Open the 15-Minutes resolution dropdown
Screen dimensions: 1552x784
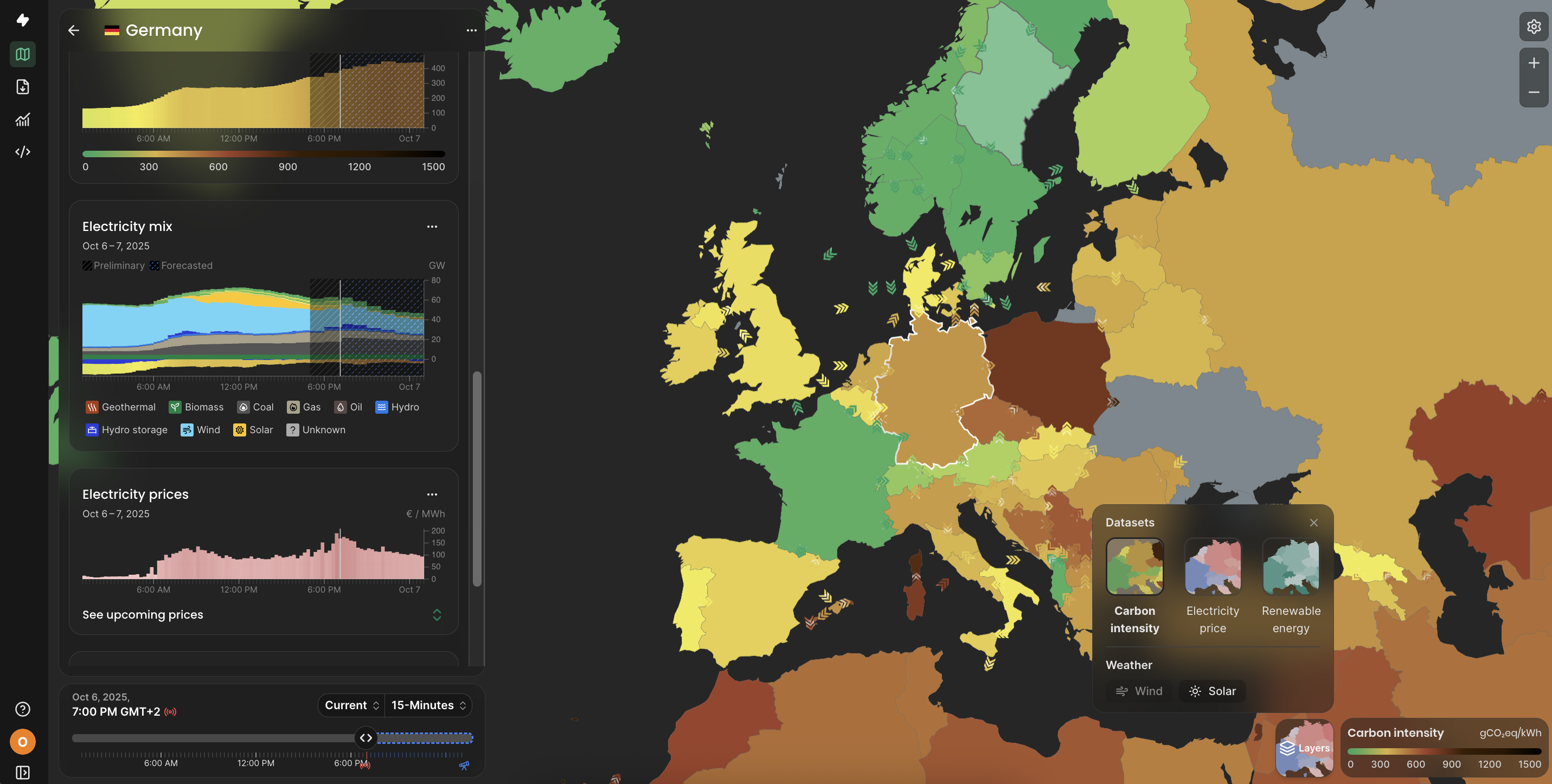[428, 705]
